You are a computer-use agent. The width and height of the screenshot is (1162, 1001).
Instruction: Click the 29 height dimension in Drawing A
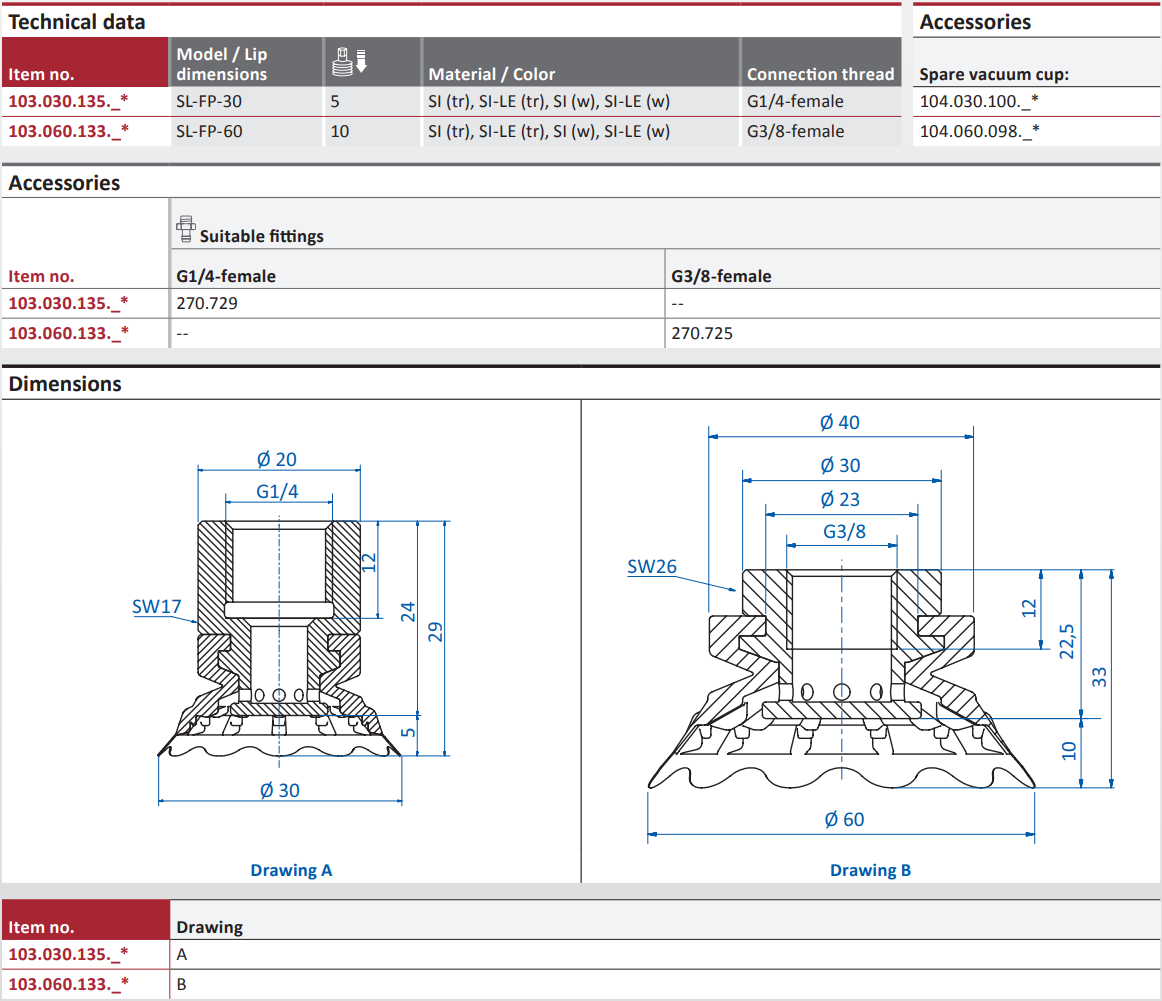tap(435, 632)
